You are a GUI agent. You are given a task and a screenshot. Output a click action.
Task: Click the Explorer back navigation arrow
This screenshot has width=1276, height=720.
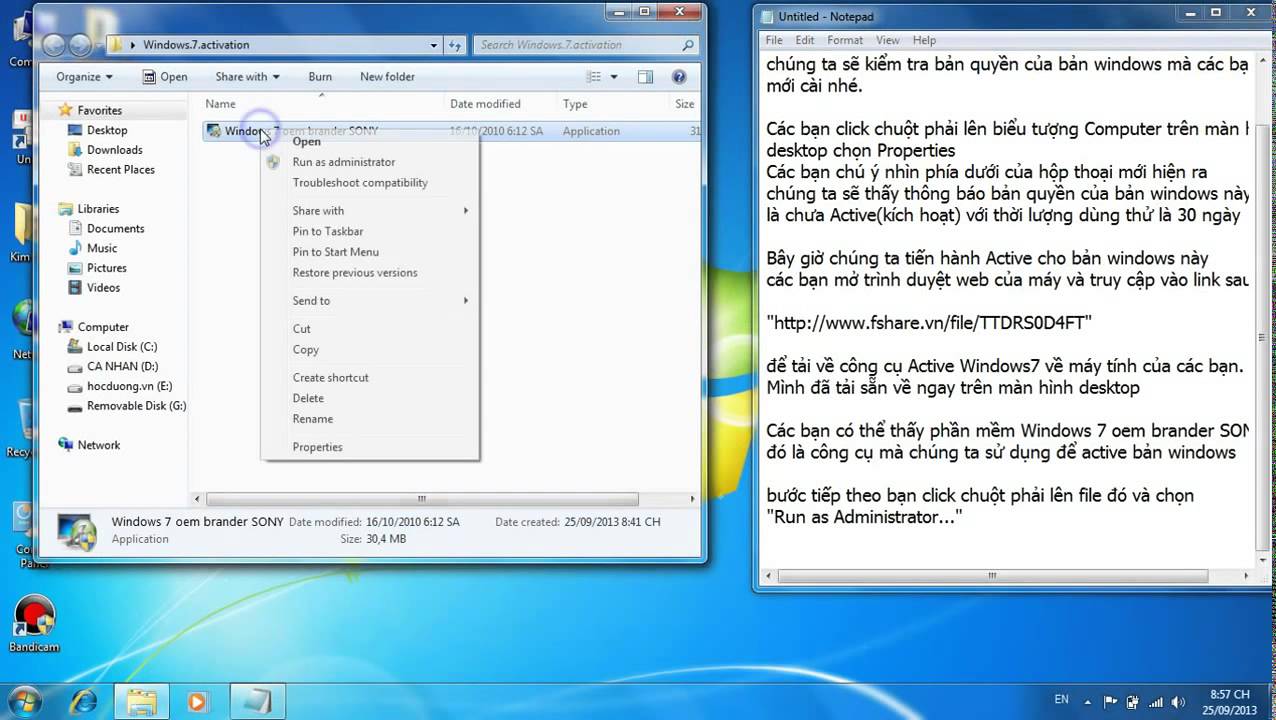tap(54, 45)
